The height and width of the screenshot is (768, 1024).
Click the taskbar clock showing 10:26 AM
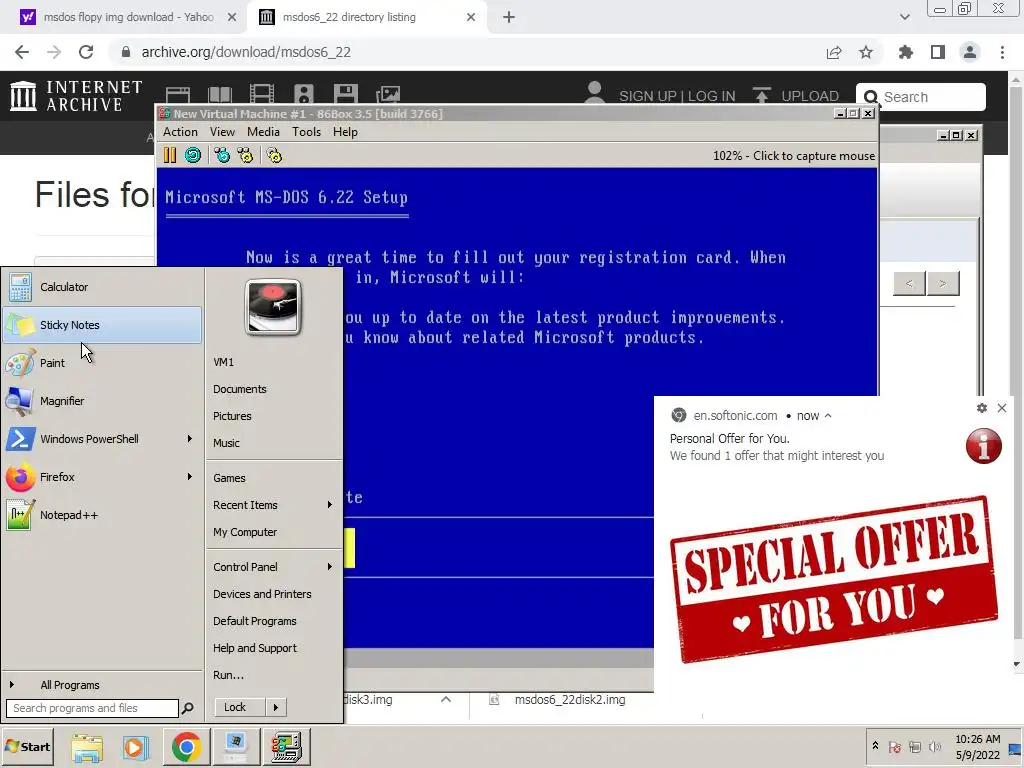pyautogui.click(x=978, y=747)
